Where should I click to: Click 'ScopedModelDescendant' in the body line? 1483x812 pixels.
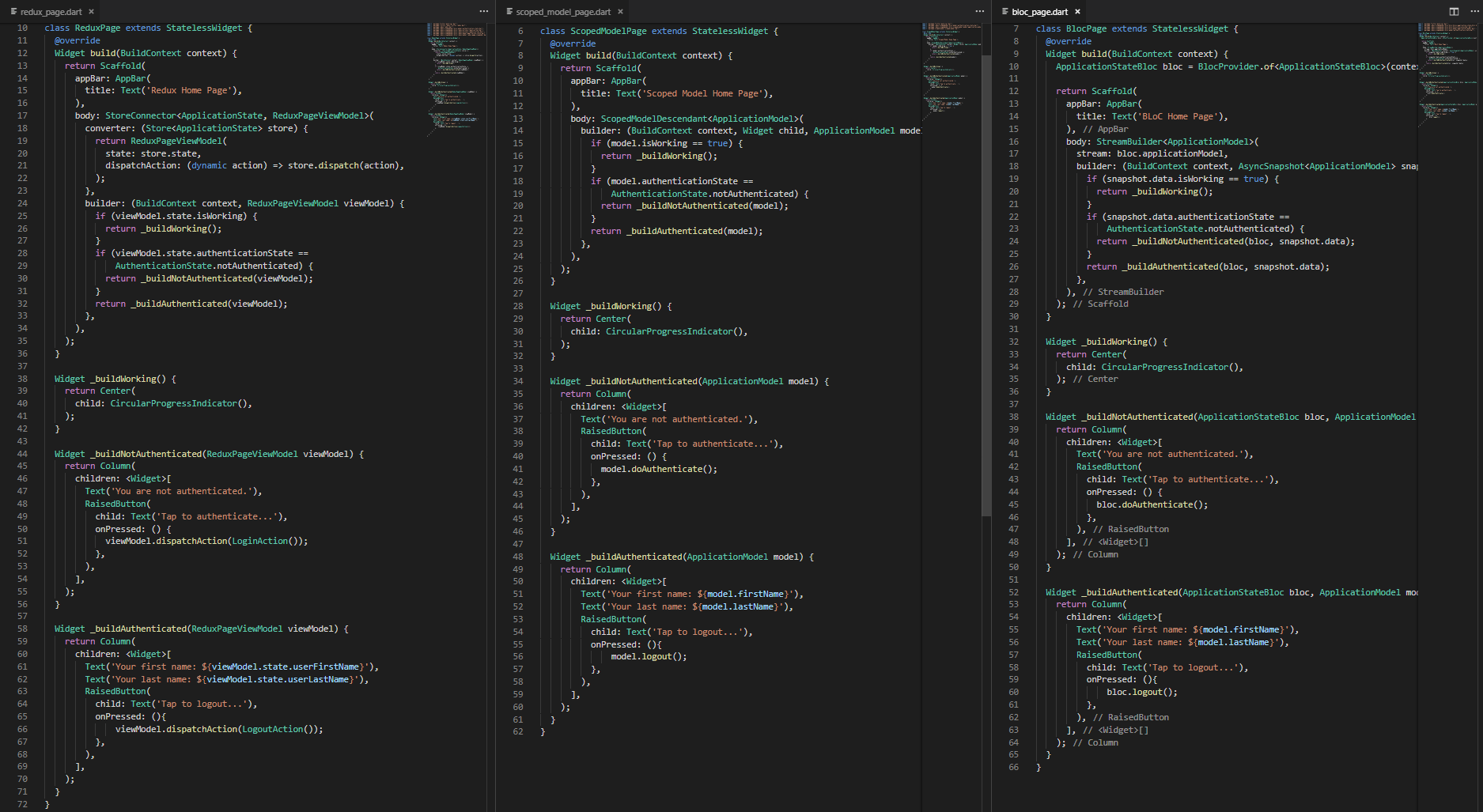[x=654, y=119]
